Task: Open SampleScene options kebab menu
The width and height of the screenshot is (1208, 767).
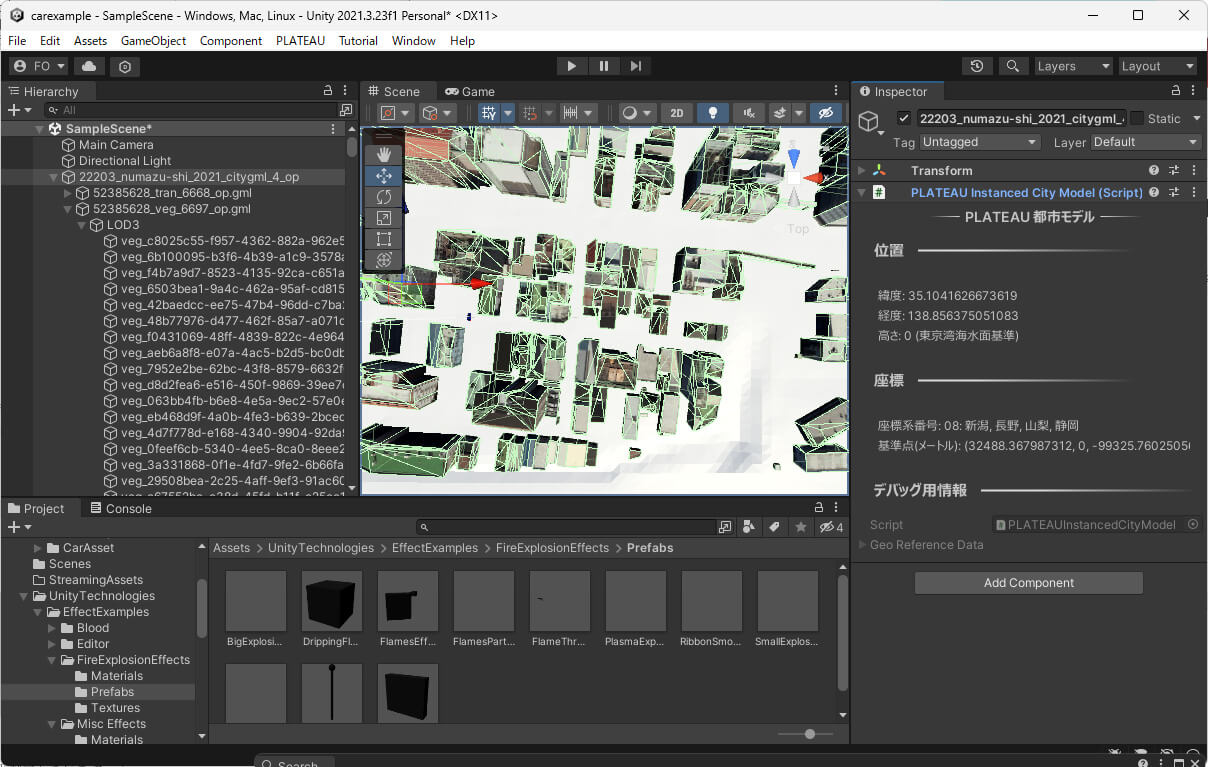Action: click(x=333, y=129)
